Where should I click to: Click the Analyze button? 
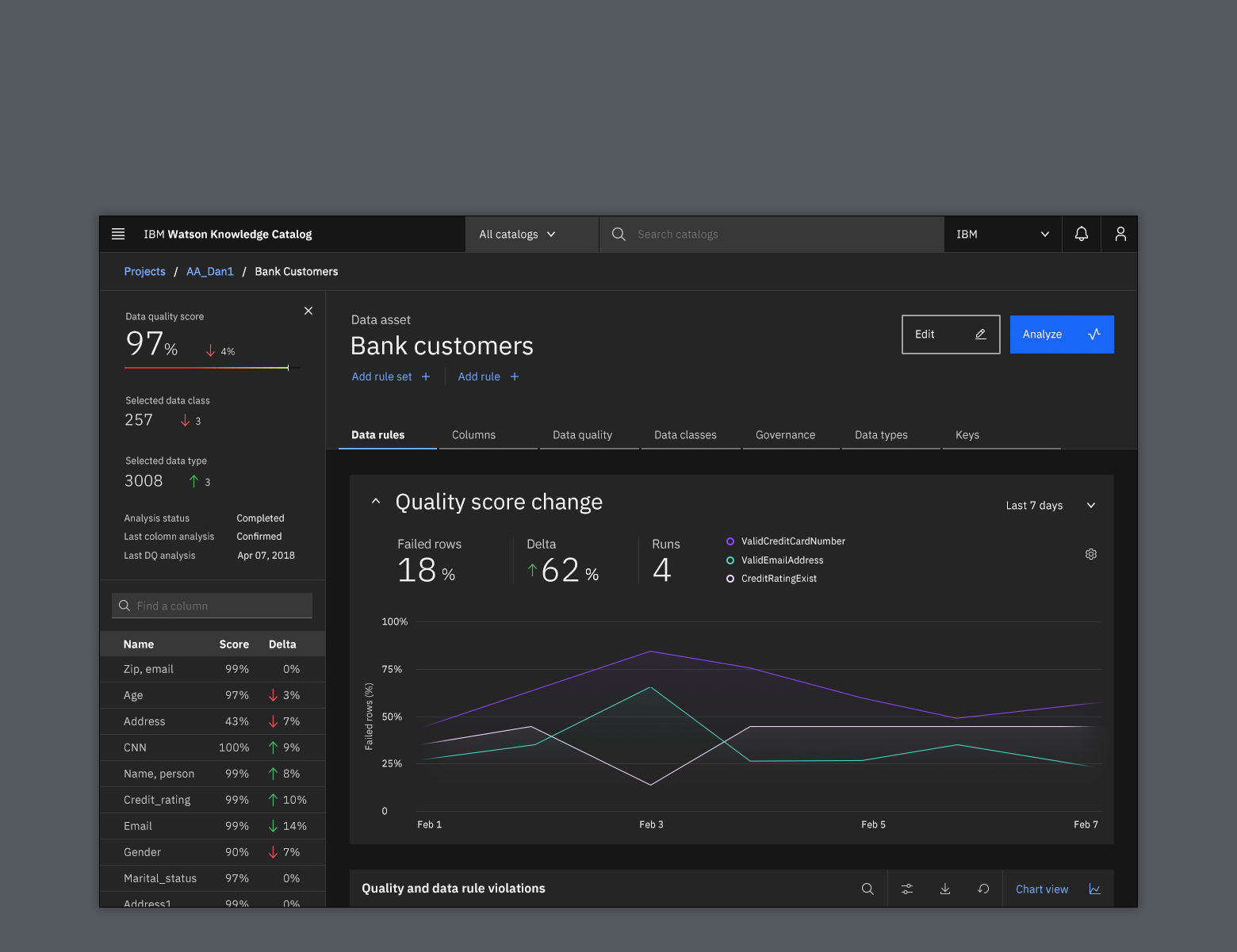(1061, 335)
